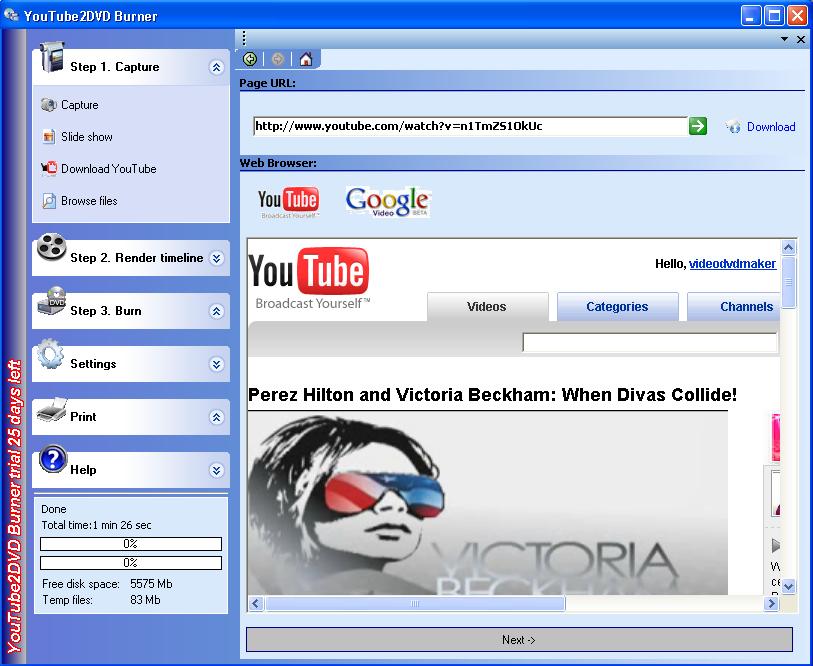The width and height of the screenshot is (813, 666).
Task: Click the blue question mark Help icon
Action: pyautogui.click(x=52, y=460)
